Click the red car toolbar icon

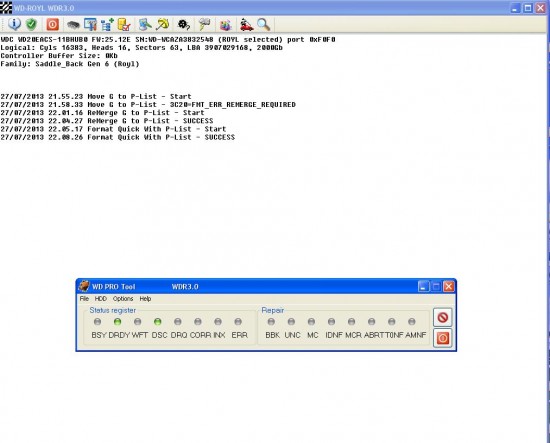(247, 25)
